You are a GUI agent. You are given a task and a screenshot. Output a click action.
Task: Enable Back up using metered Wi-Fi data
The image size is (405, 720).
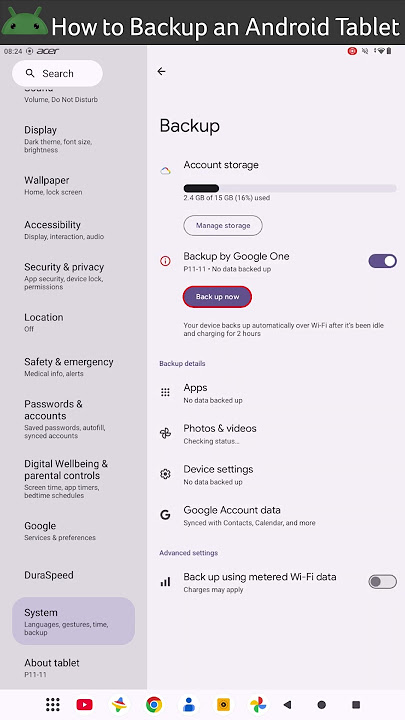coord(382,582)
